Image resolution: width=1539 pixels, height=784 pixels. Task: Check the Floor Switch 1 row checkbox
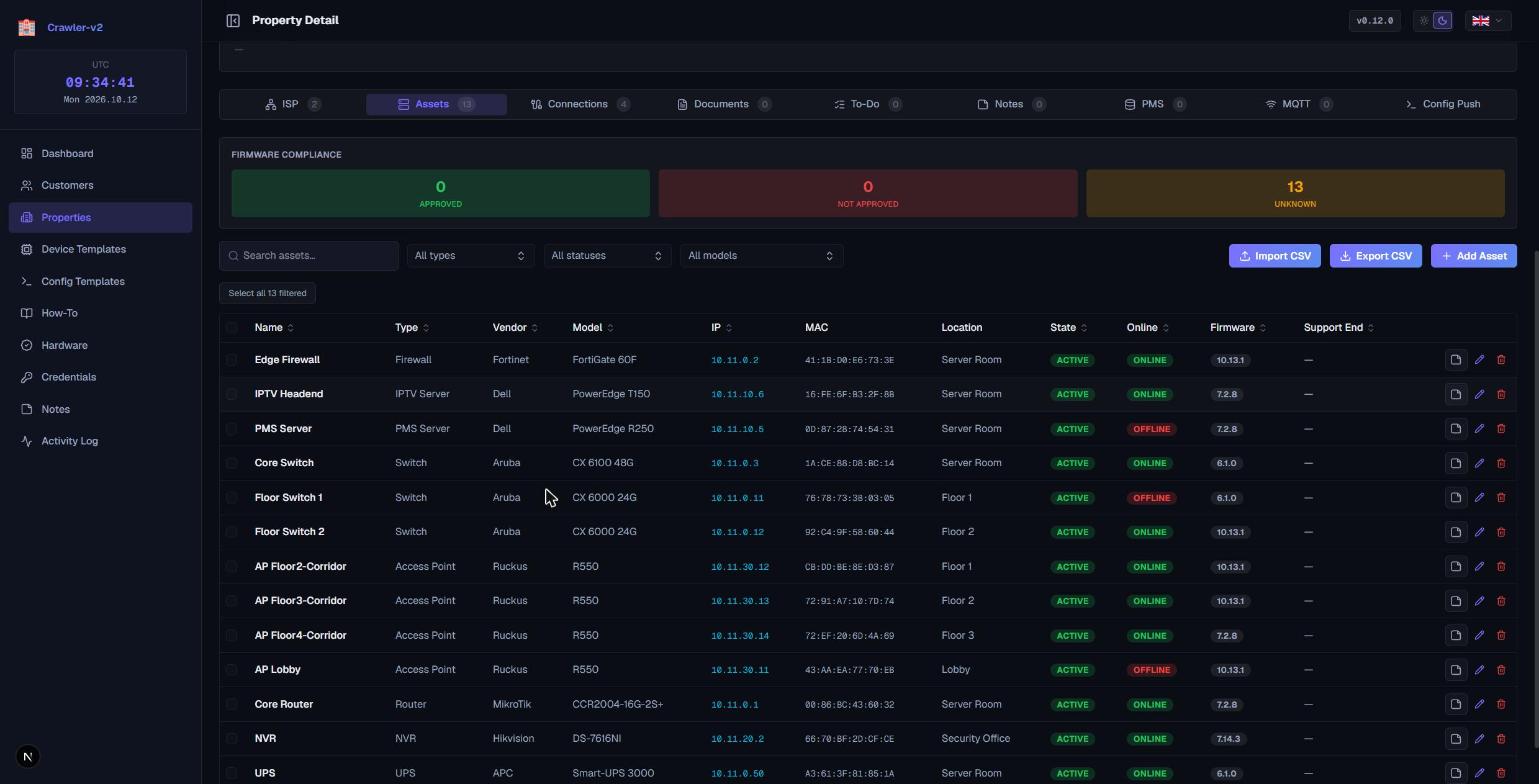pyautogui.click(x=232, y=498)
